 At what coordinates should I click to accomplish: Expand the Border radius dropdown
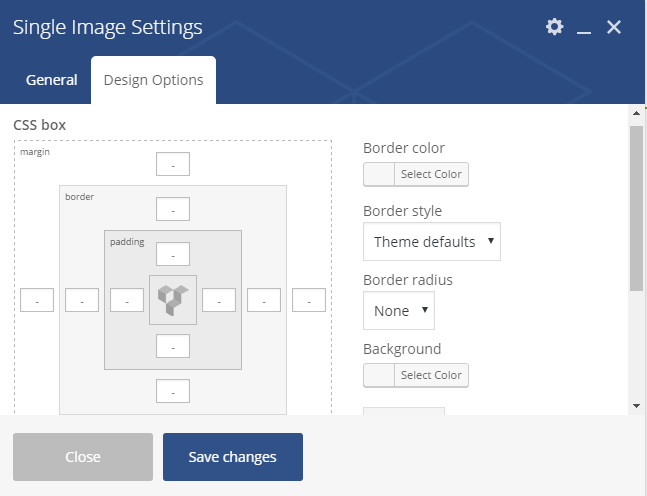point(399,310)
